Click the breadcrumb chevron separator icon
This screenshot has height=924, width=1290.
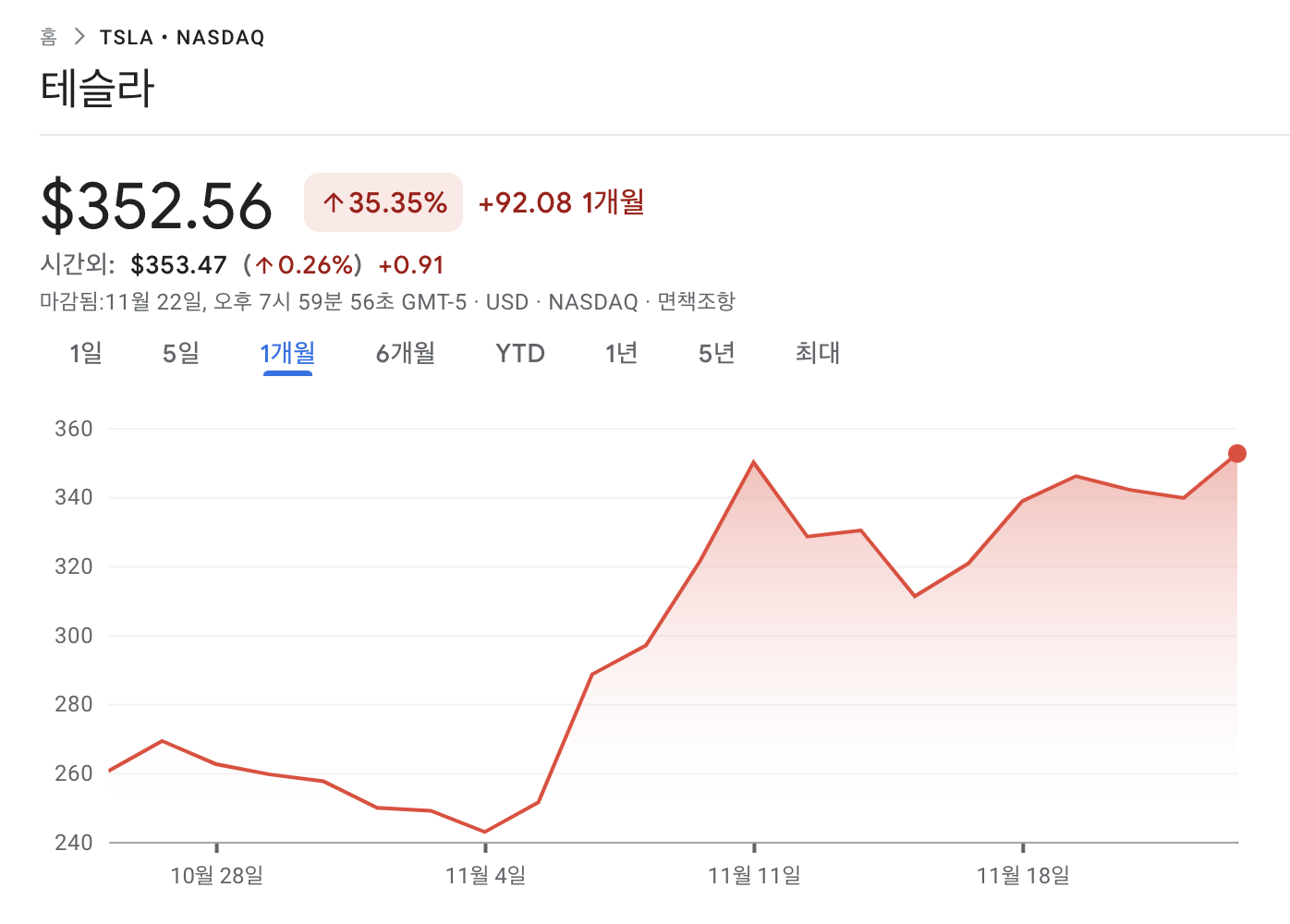pyautogui.click(x=79, y=37)
